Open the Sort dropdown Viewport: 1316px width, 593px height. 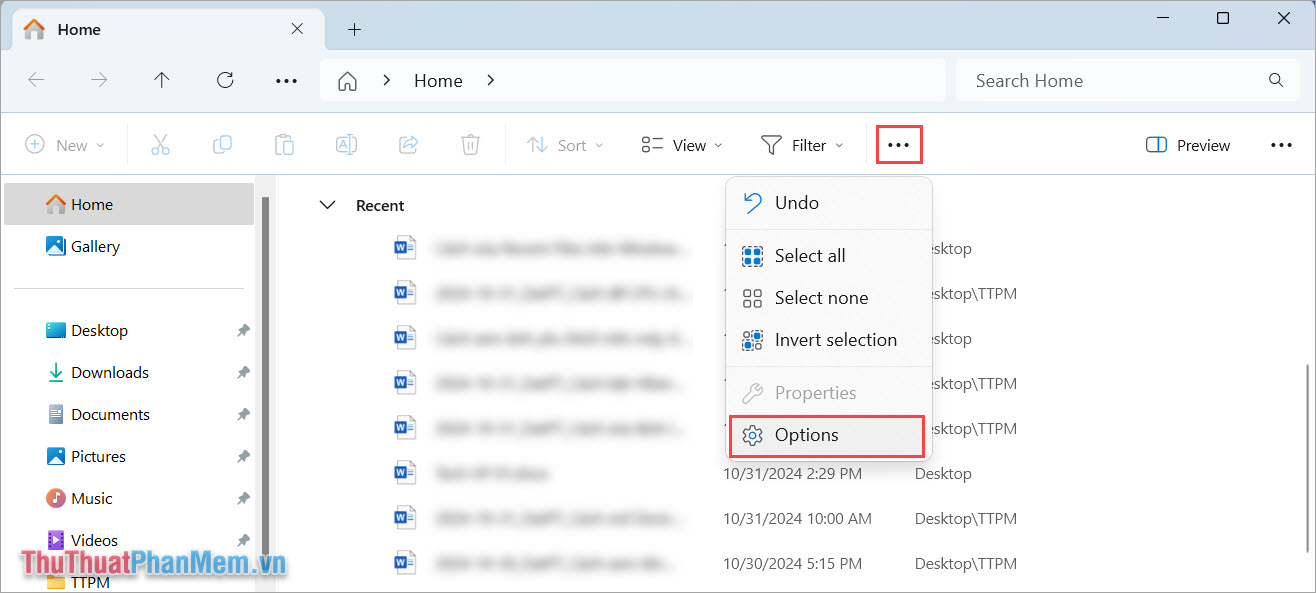click(565, 144)
